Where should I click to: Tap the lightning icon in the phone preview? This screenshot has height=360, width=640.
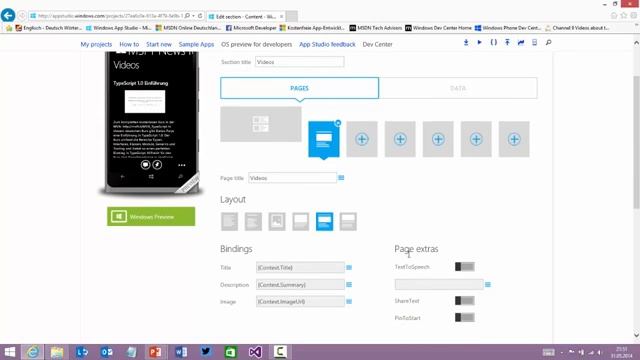coord(157,164)
